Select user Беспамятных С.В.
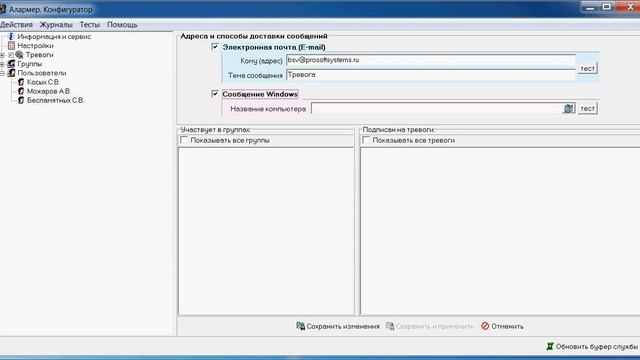Viewport: 640px width, 360px height. click(x=56, y=100)
